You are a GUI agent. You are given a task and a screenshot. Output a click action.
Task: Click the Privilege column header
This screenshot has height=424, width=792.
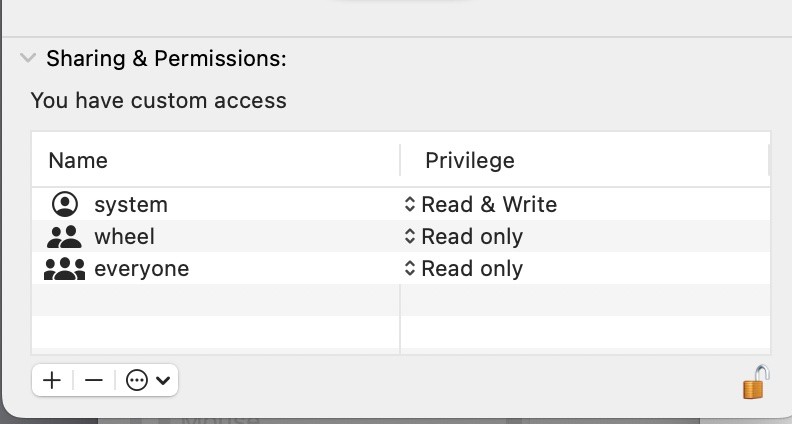click(x=469, y=160)
